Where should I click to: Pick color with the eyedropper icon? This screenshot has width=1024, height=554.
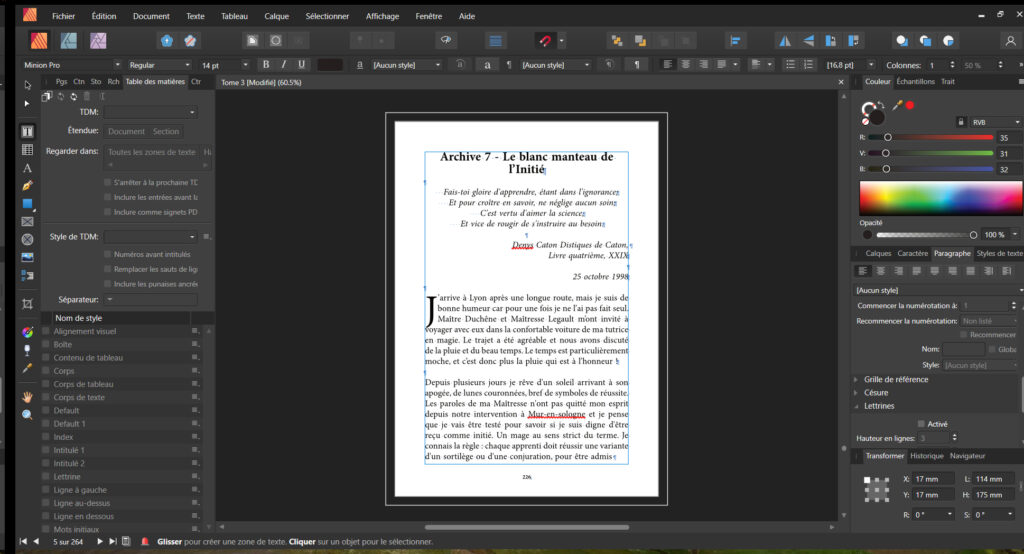tap(897, 105)
